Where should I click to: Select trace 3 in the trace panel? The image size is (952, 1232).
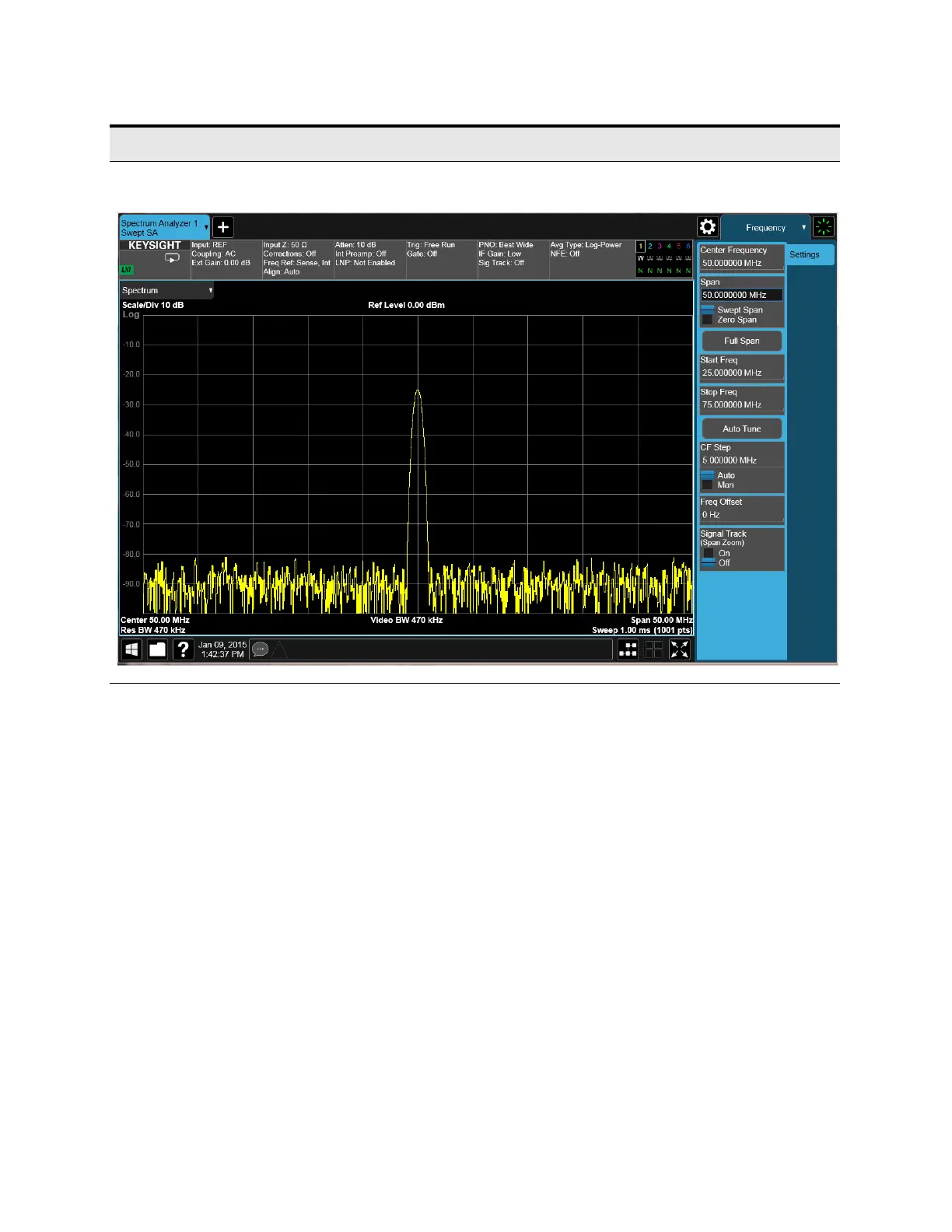660,247
